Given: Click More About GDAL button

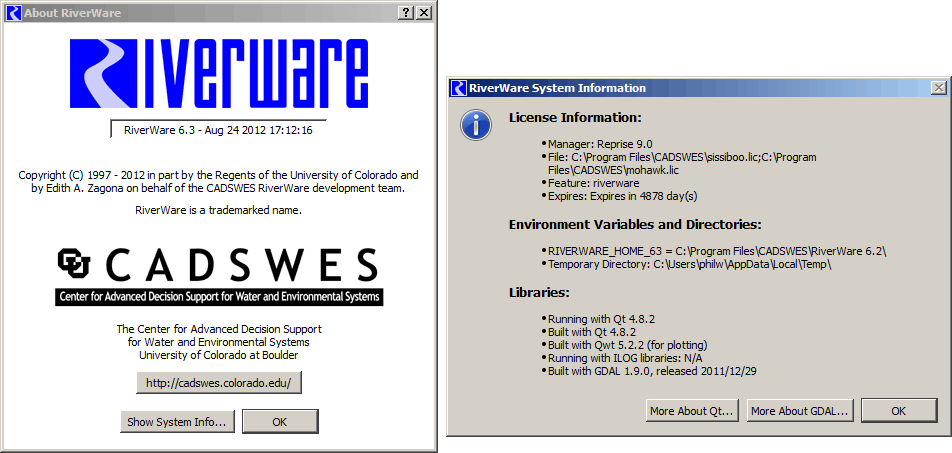Looking at the screenshot, I should [x=801, y=410].
